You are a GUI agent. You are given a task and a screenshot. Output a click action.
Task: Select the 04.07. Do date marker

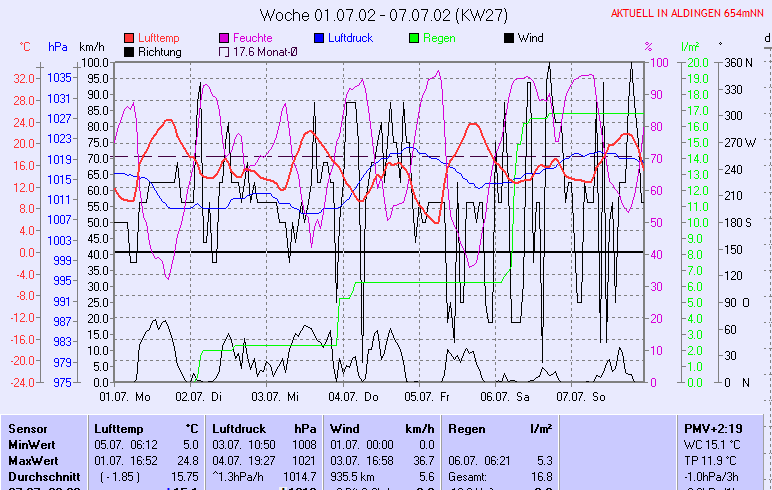click(x=356, y=397)
